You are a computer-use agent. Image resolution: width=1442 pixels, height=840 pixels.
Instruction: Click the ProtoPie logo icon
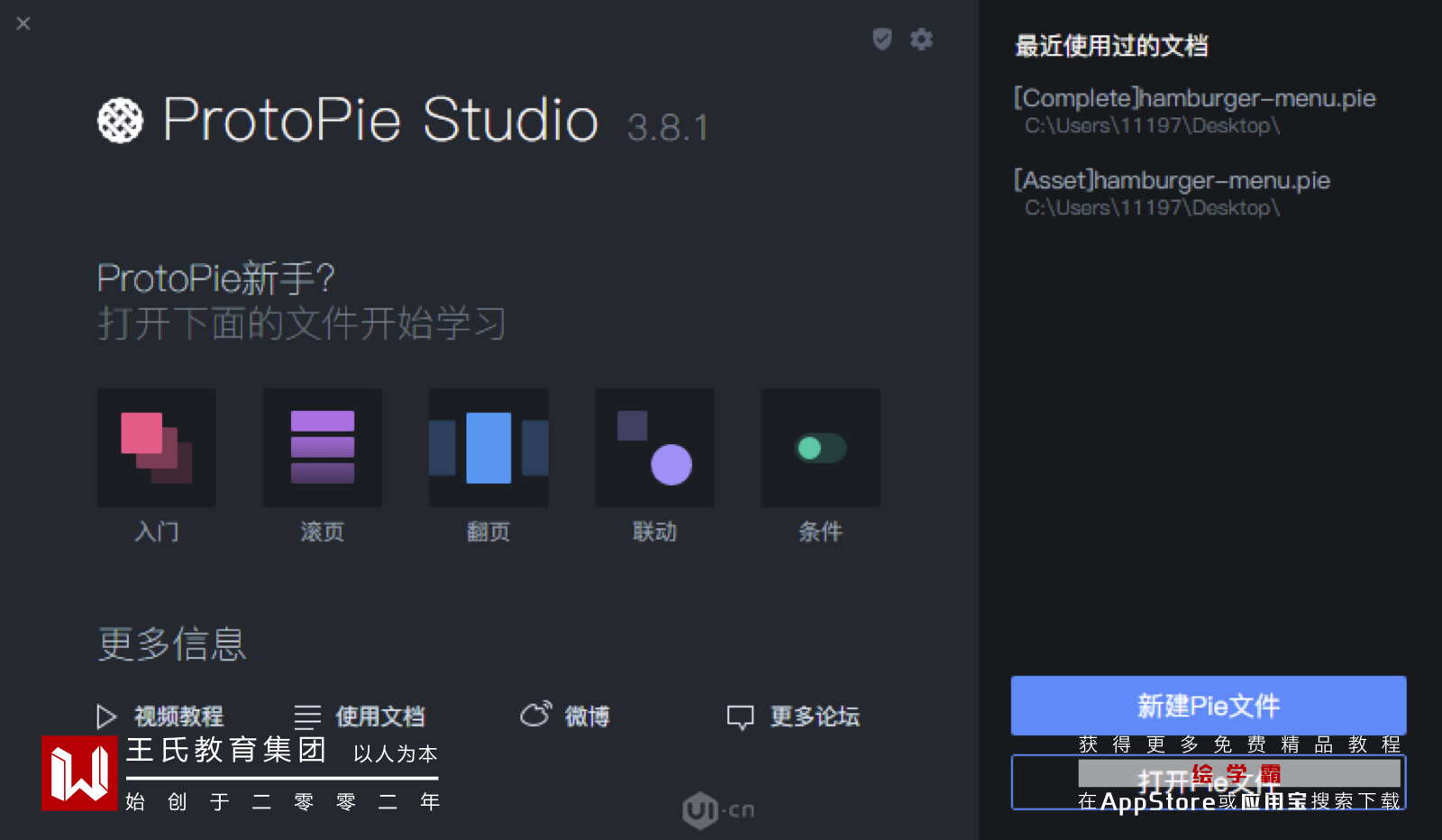pyautogui.click(x=120, y=120)
